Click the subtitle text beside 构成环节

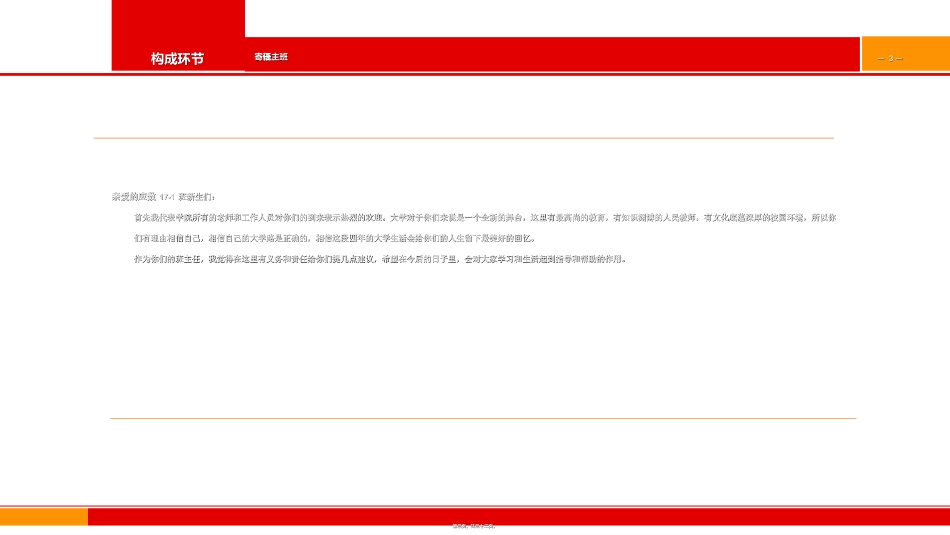pyautogui.click(x=271, y=57)
